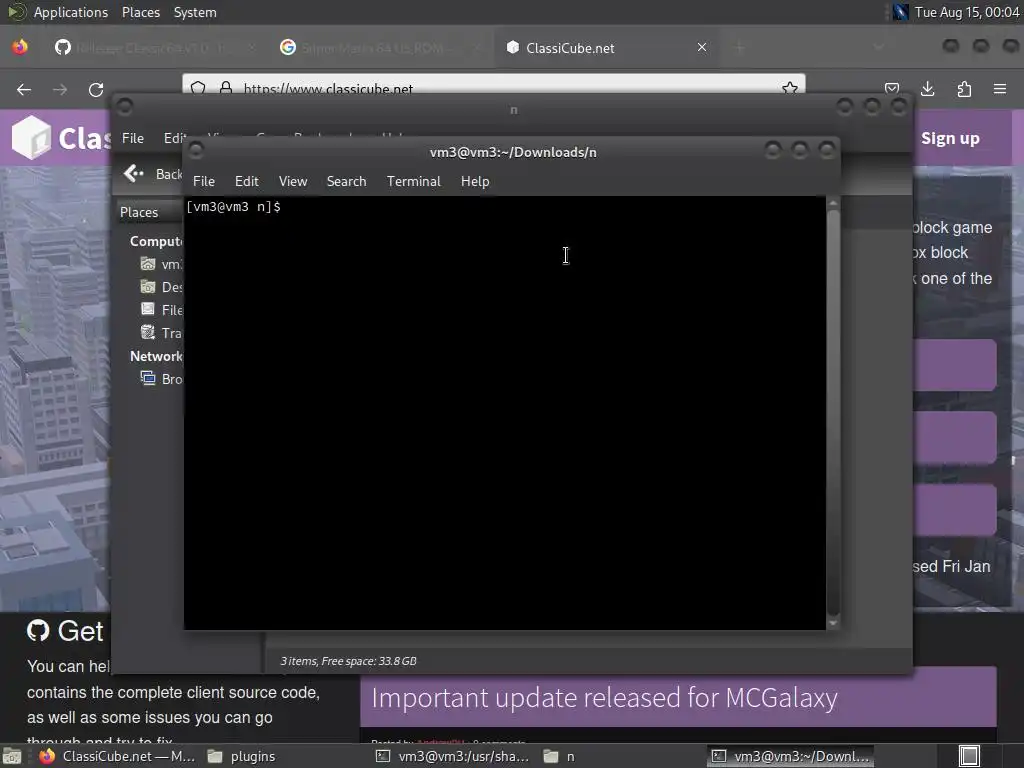Select Browse Network icon in sidebar
The image size is (1024, 768).
click(x=148, y=378)
